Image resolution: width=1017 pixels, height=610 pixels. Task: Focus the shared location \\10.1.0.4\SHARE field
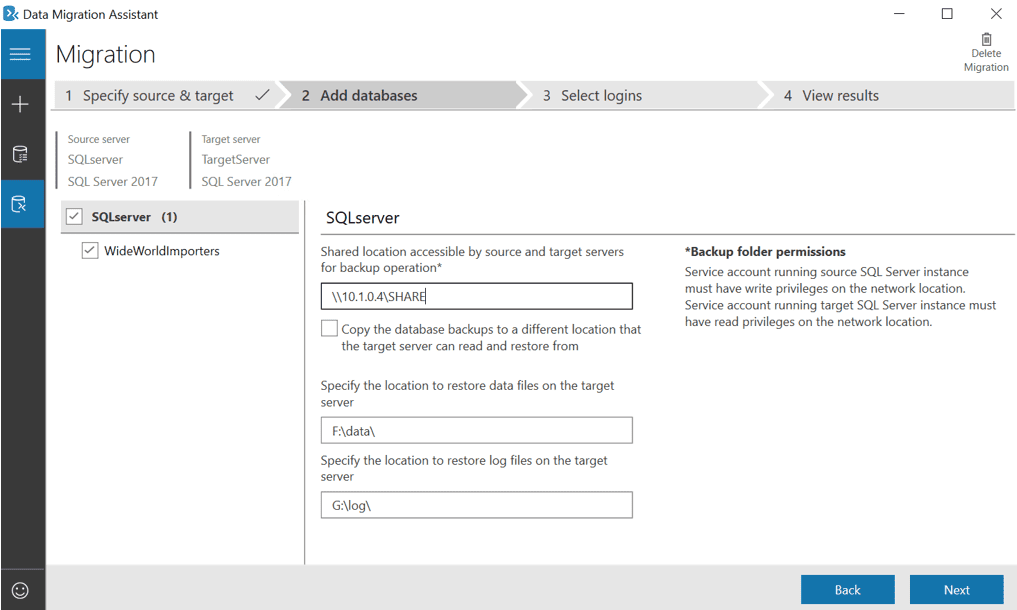(x=477, y=297)
